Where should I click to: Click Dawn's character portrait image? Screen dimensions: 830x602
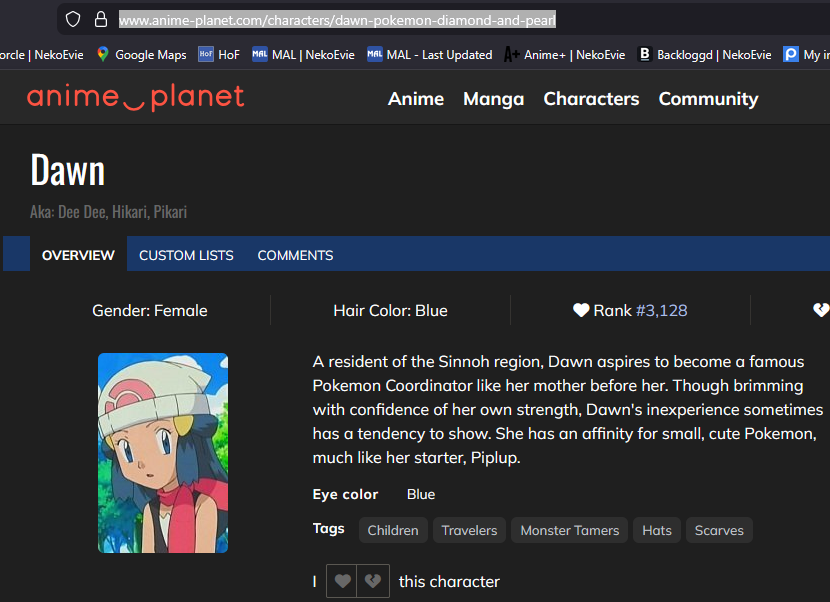pos(163,453)
